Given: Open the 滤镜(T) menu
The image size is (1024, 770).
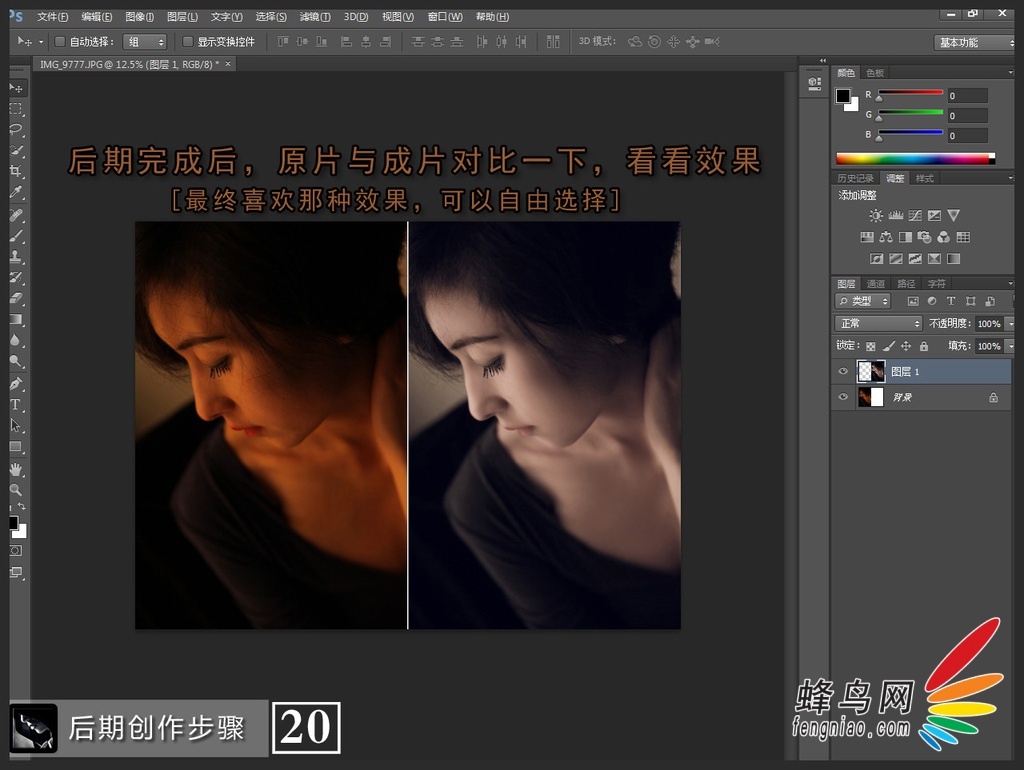Looking at the screenshot, I should [x=314, y=16].
